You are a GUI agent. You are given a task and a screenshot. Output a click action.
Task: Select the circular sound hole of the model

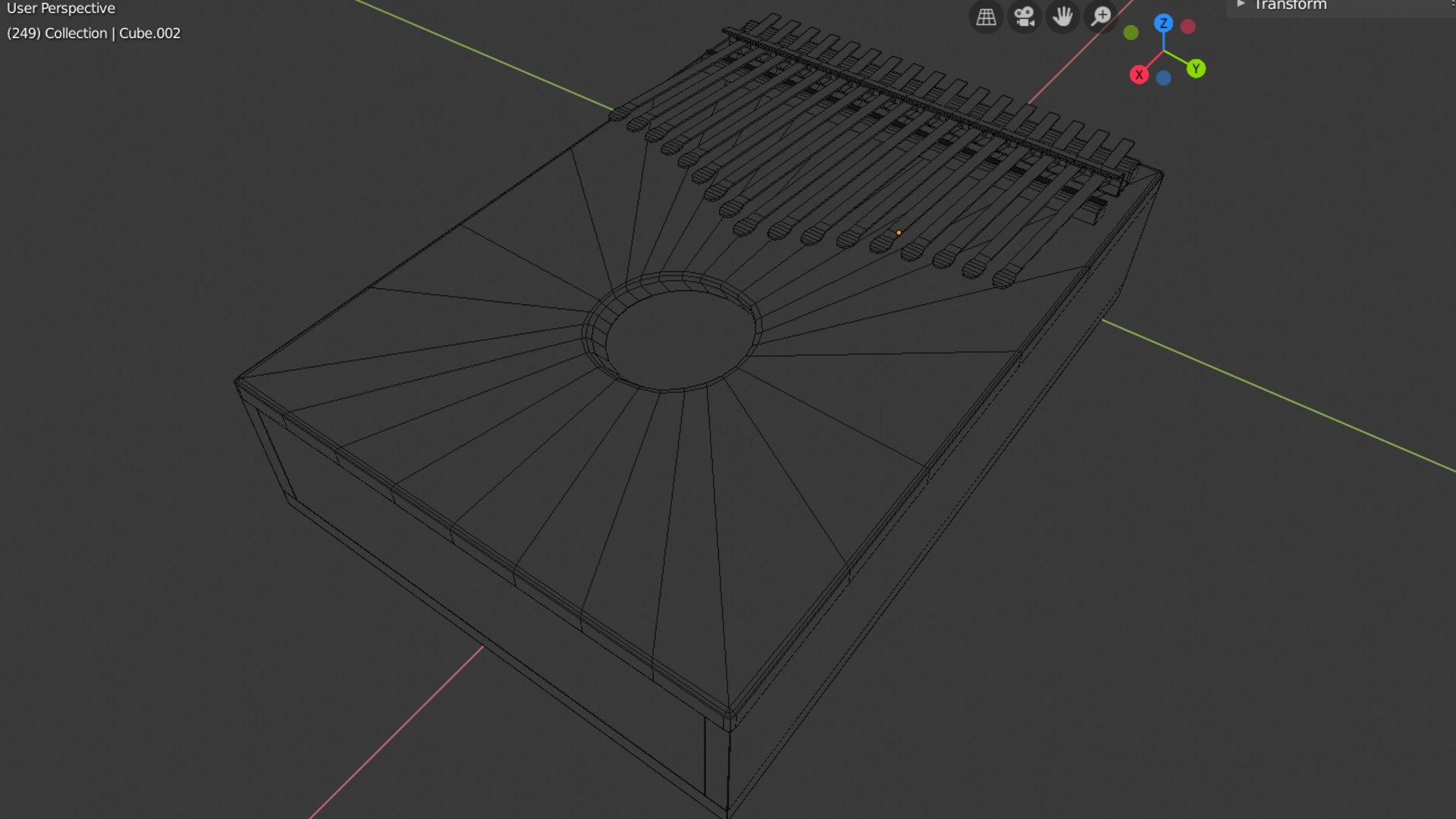(x=679, y=340)
